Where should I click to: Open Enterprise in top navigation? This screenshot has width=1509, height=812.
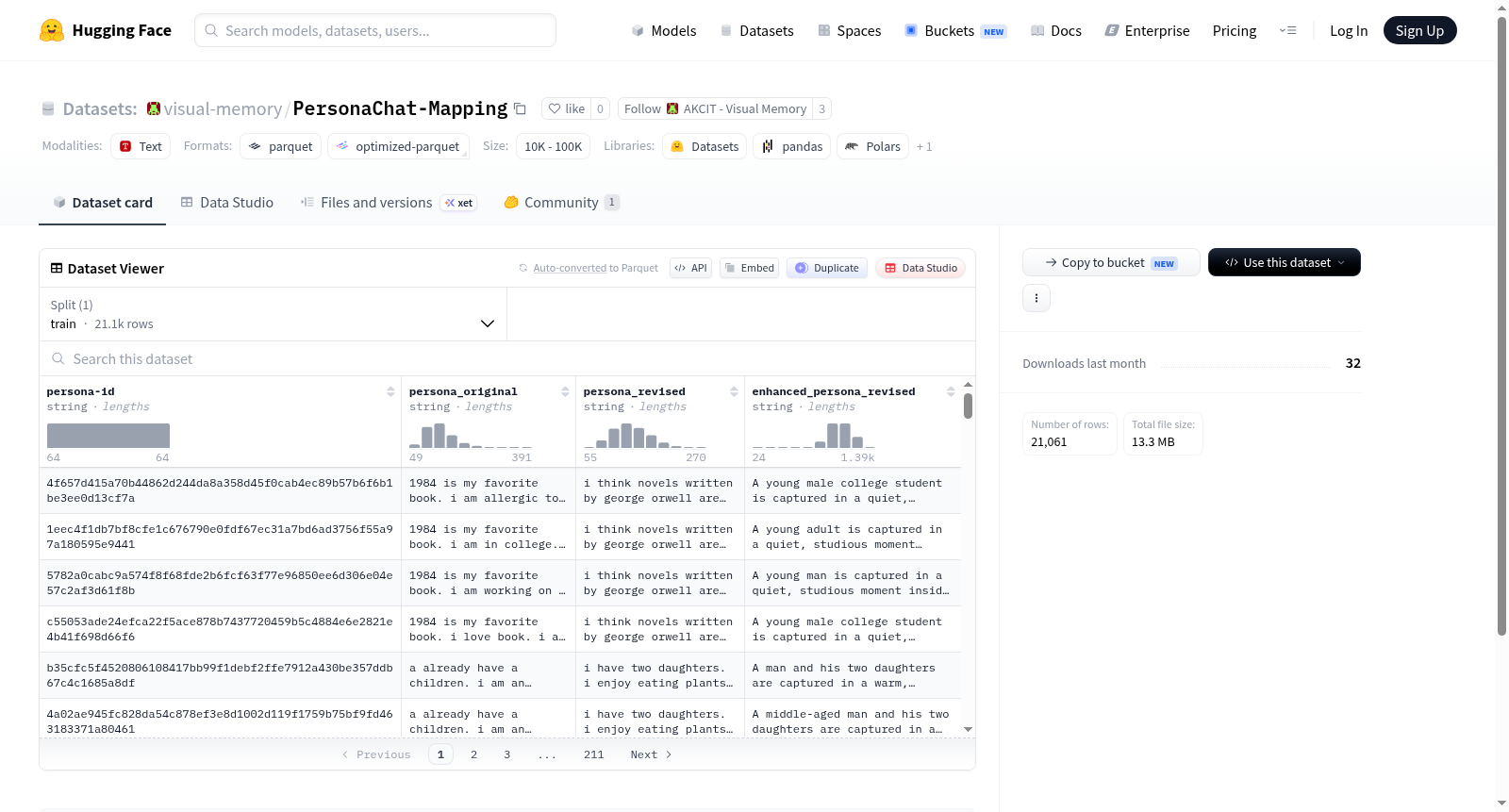(1147, 30)
